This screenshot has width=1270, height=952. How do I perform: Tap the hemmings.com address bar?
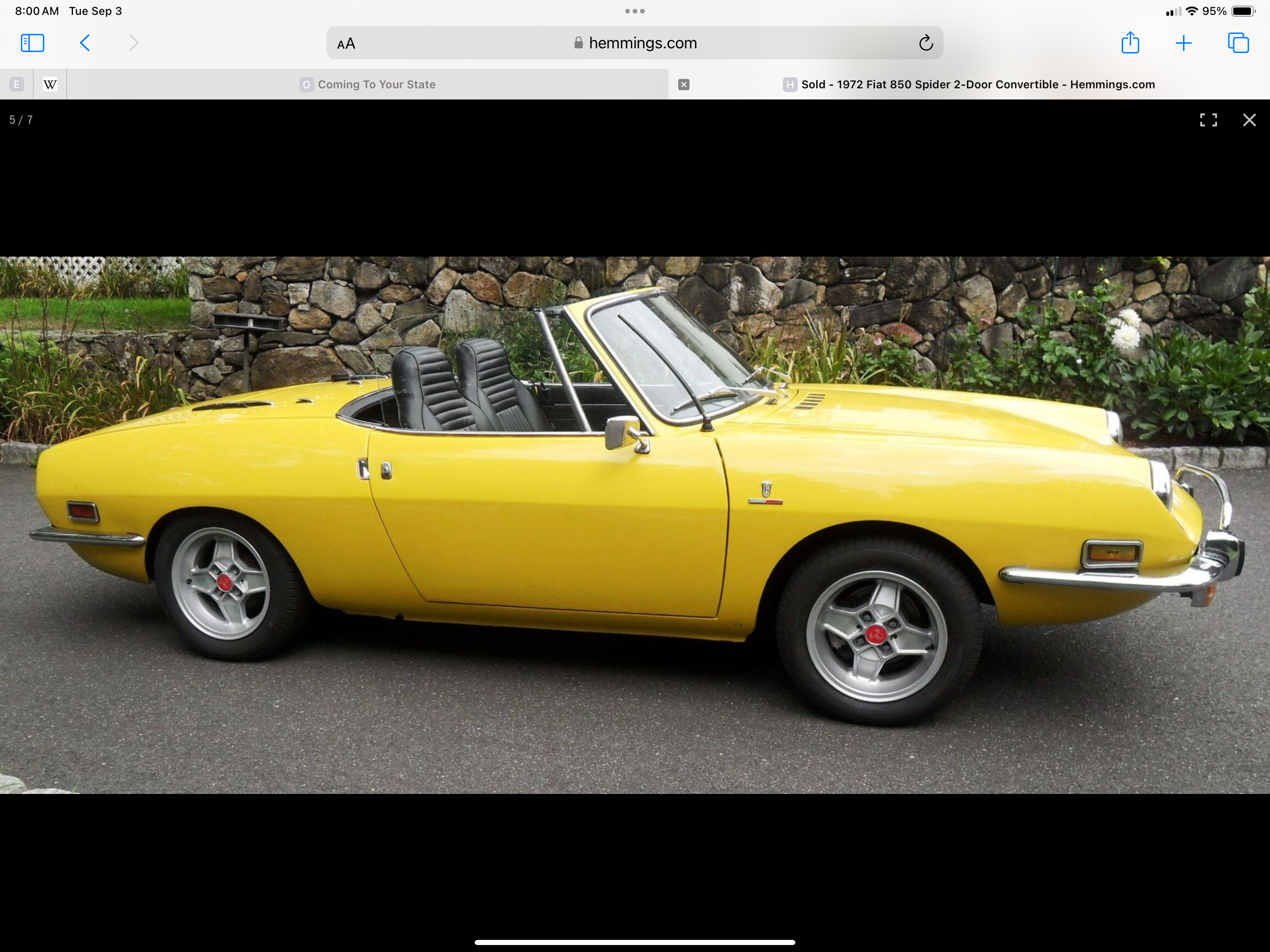[x=635, y=43]
